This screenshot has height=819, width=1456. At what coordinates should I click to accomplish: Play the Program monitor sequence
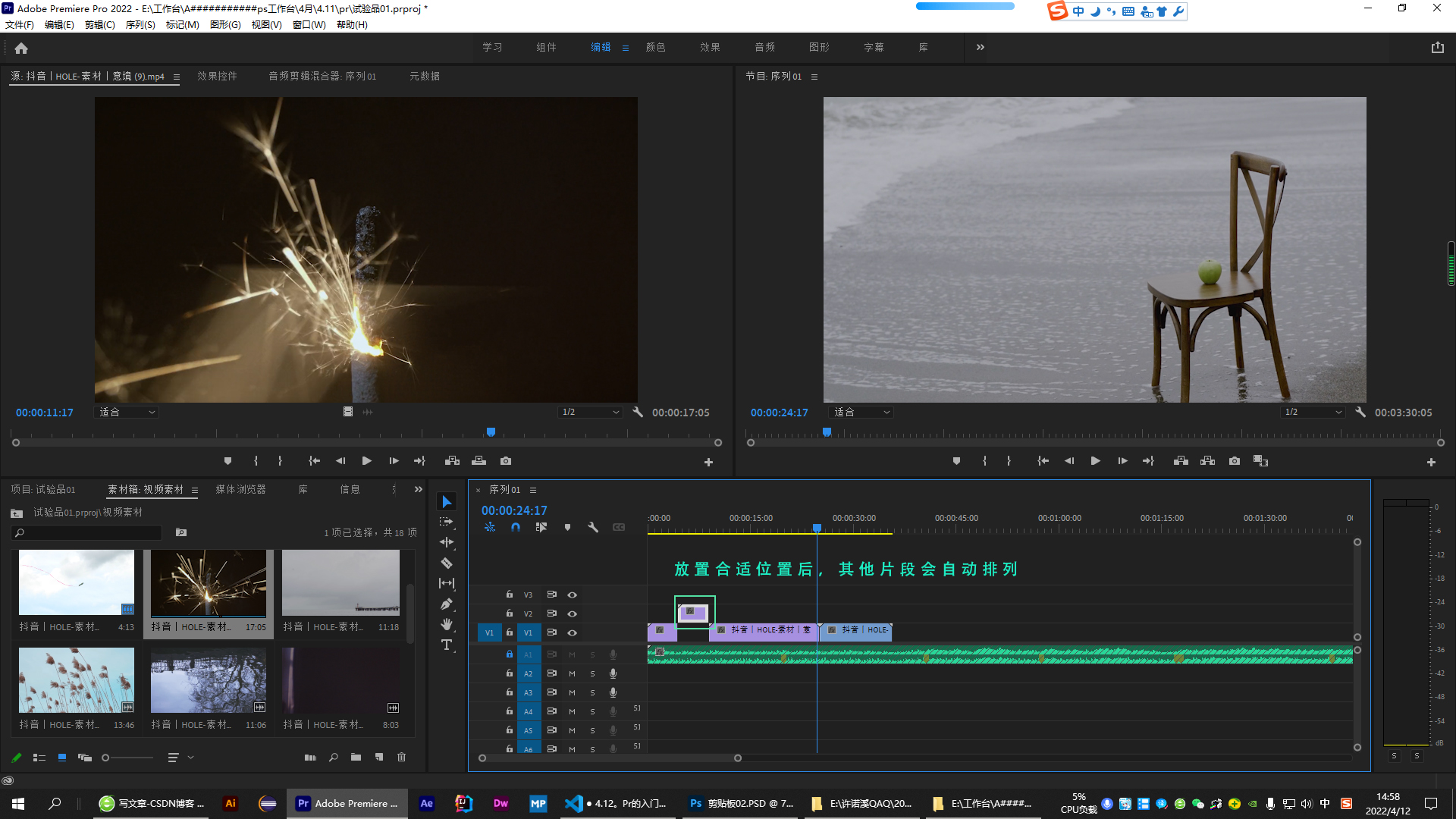click(1095, 460)
